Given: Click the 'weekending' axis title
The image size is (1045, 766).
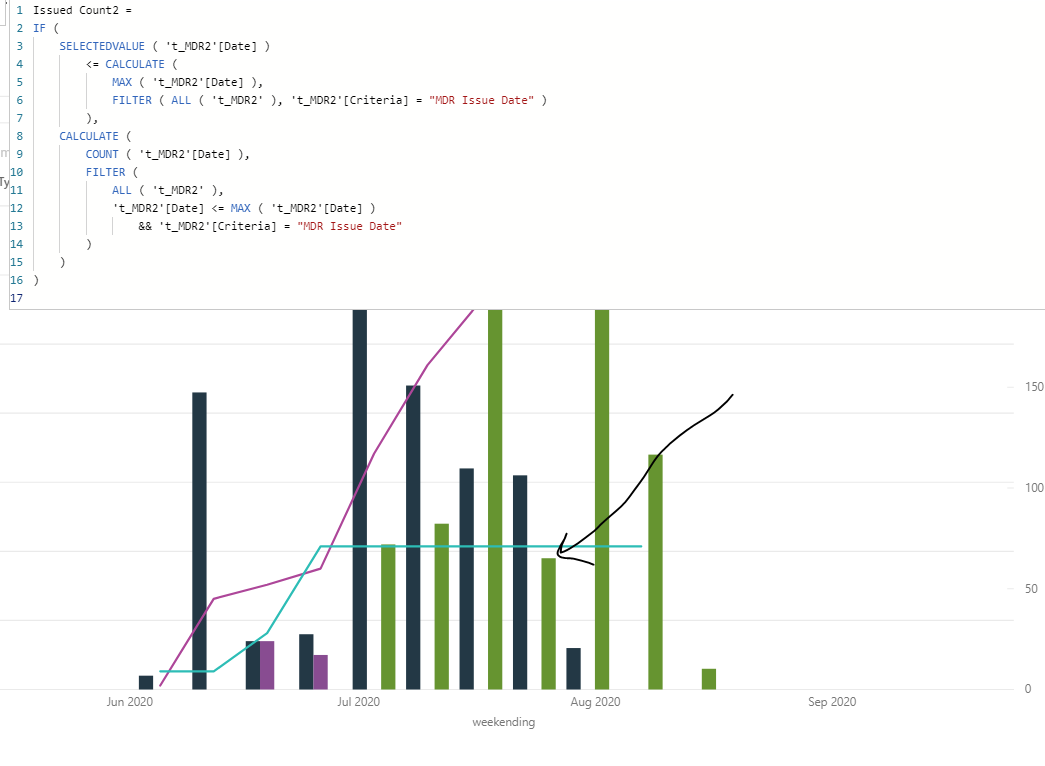Looking at the screenshot, I should [x=503, y=722].
